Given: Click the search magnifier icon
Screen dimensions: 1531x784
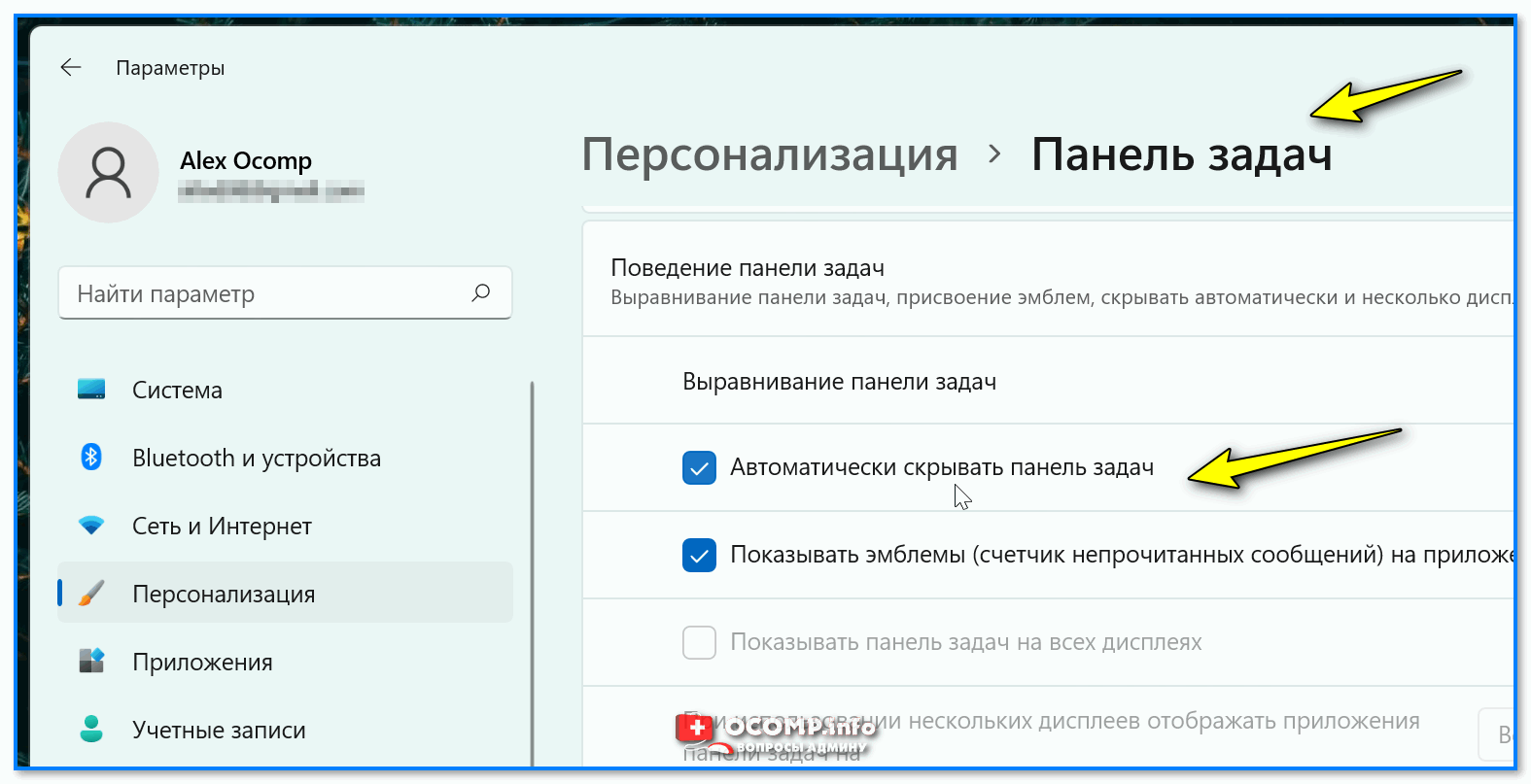Looking at the screenshot, I should [x=481, y=292].
